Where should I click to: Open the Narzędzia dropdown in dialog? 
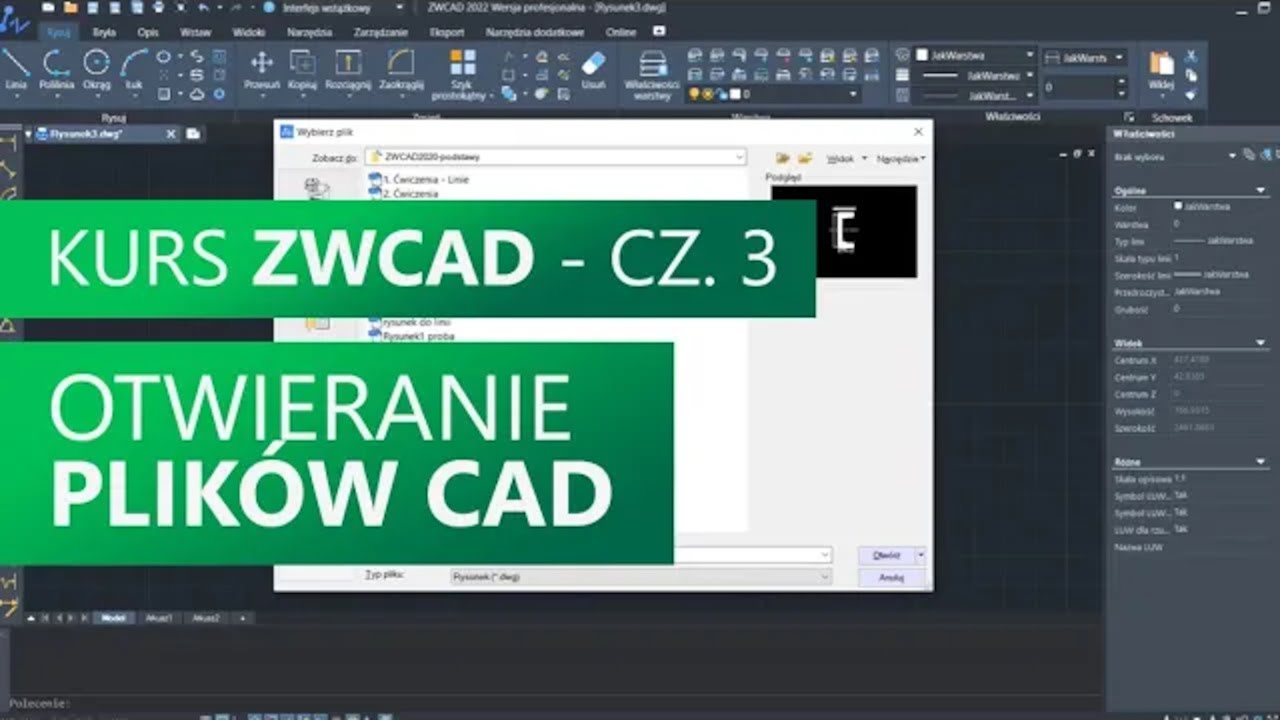coord(900,158)
